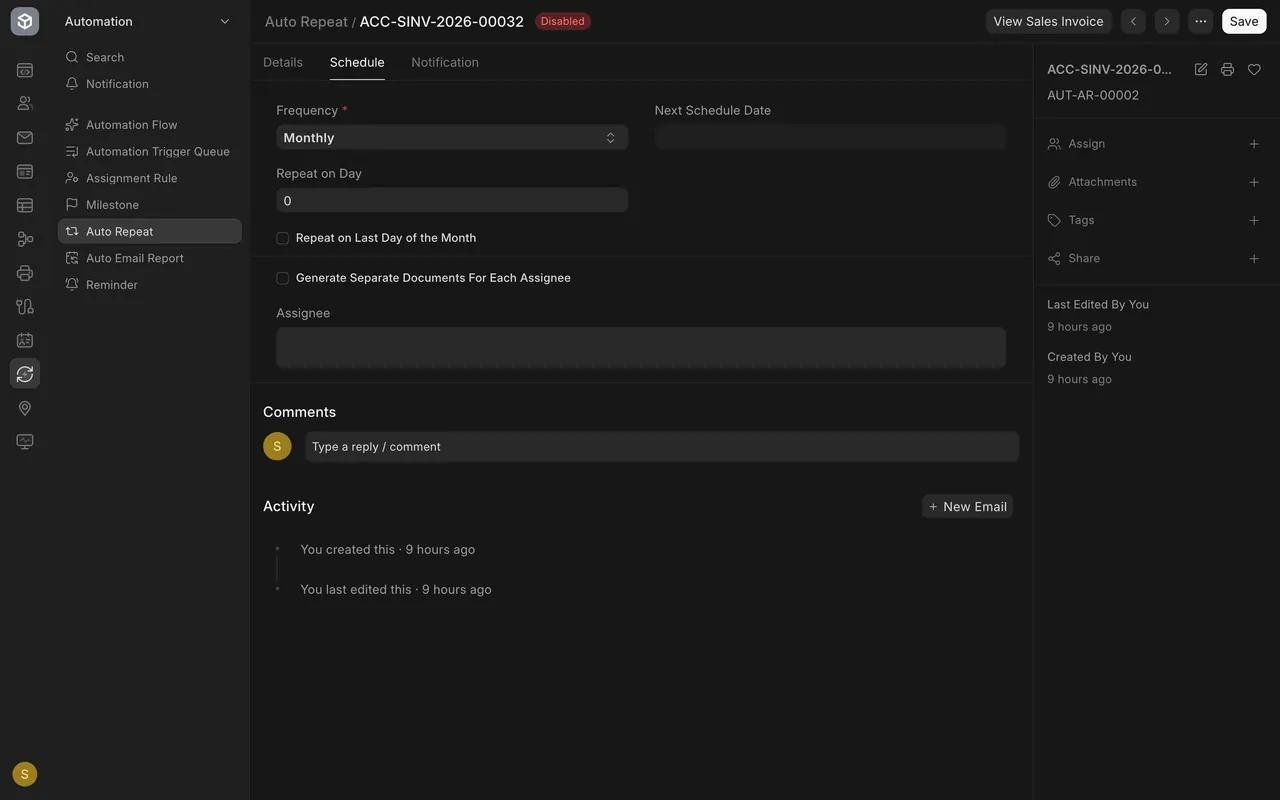Switch to the Notification tab

[445, 62]
